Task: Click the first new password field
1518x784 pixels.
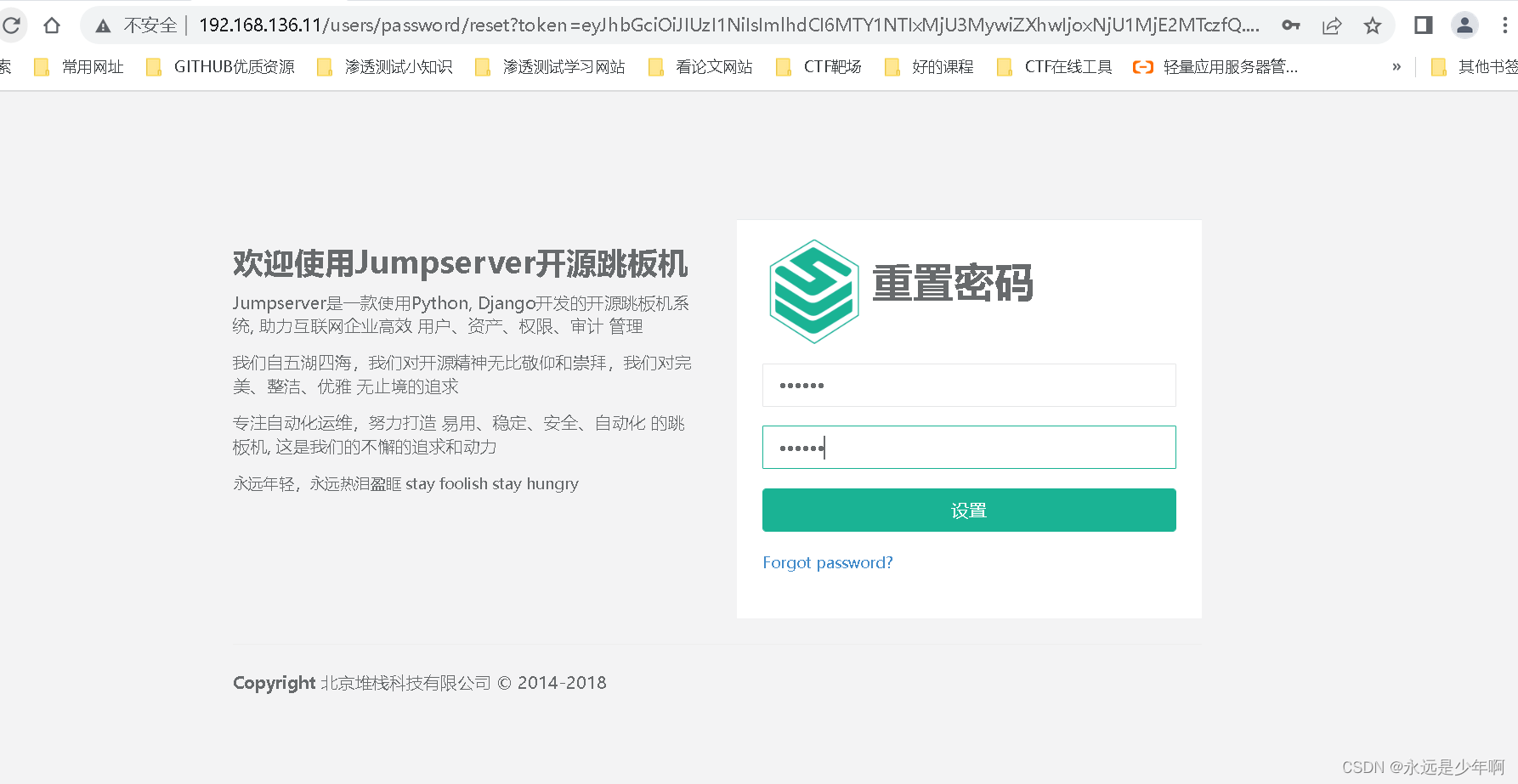Action: 969,386
